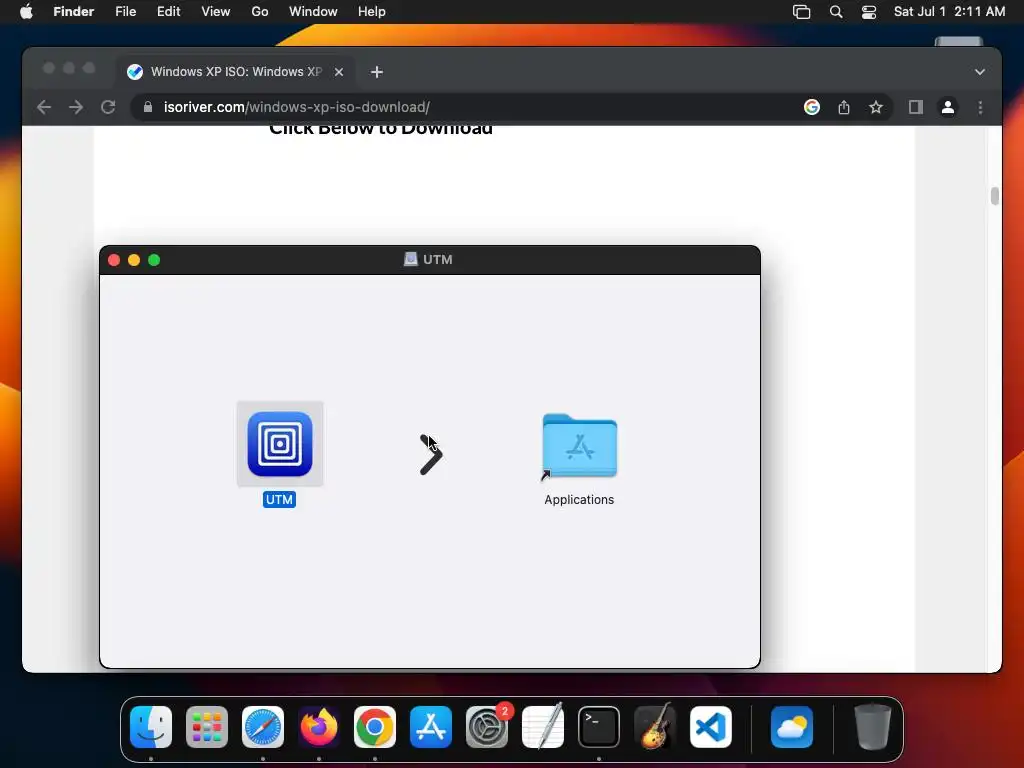The width and height of the screenshot is (1024, 768).
Task: Open the Finder menu in menu bar
Action: click(x=74, y=12)
